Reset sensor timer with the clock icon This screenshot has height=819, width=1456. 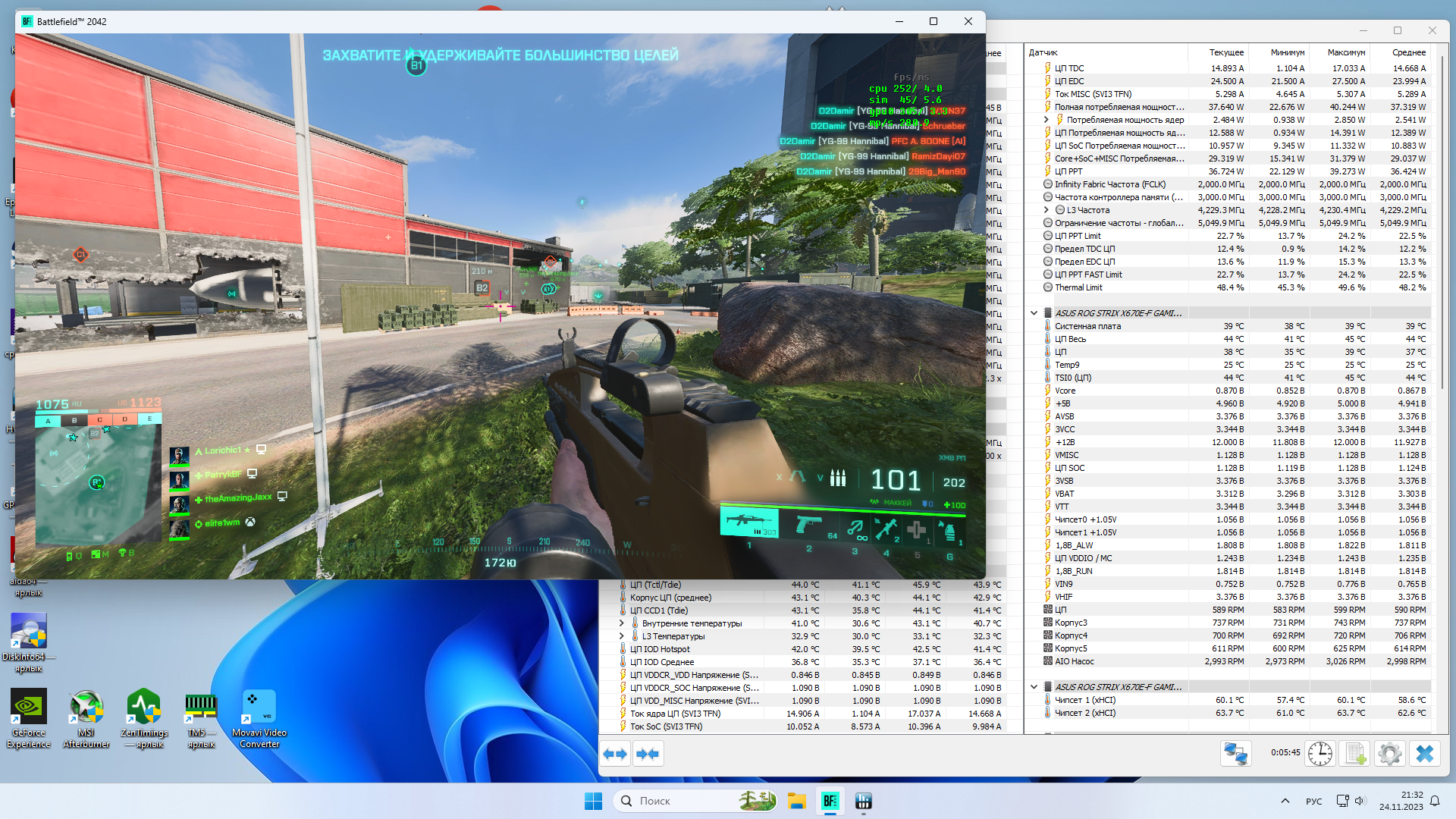[x=1320, y=754]
